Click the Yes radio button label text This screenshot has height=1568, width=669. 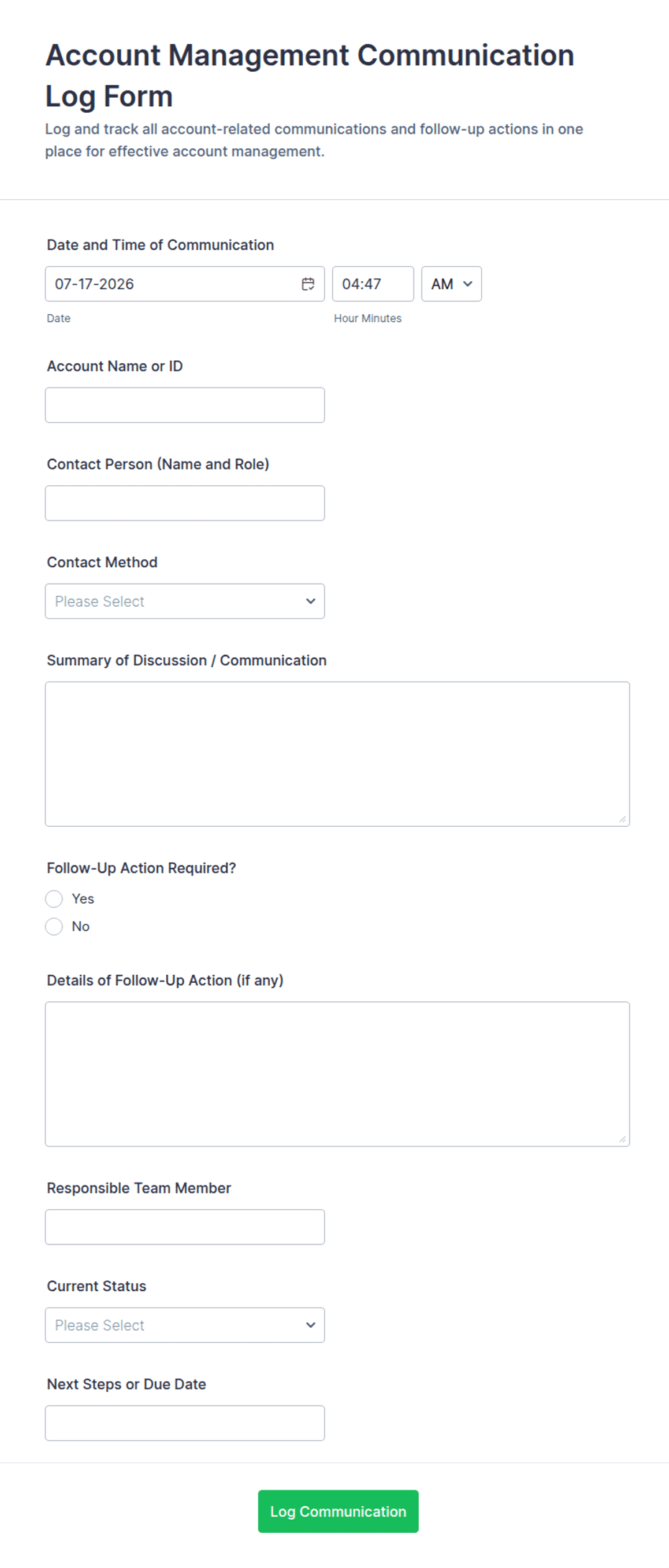[83, 899]
